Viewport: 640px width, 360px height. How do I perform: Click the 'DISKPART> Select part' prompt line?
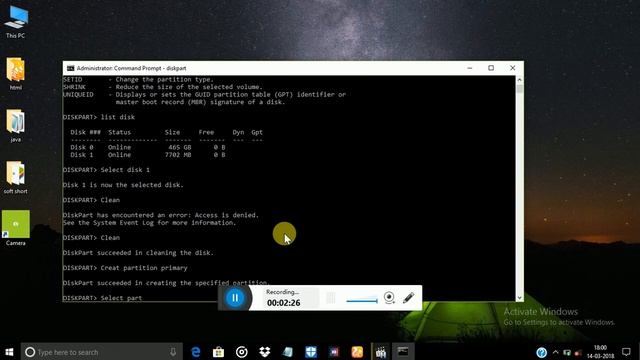click(x=102, y=298)
